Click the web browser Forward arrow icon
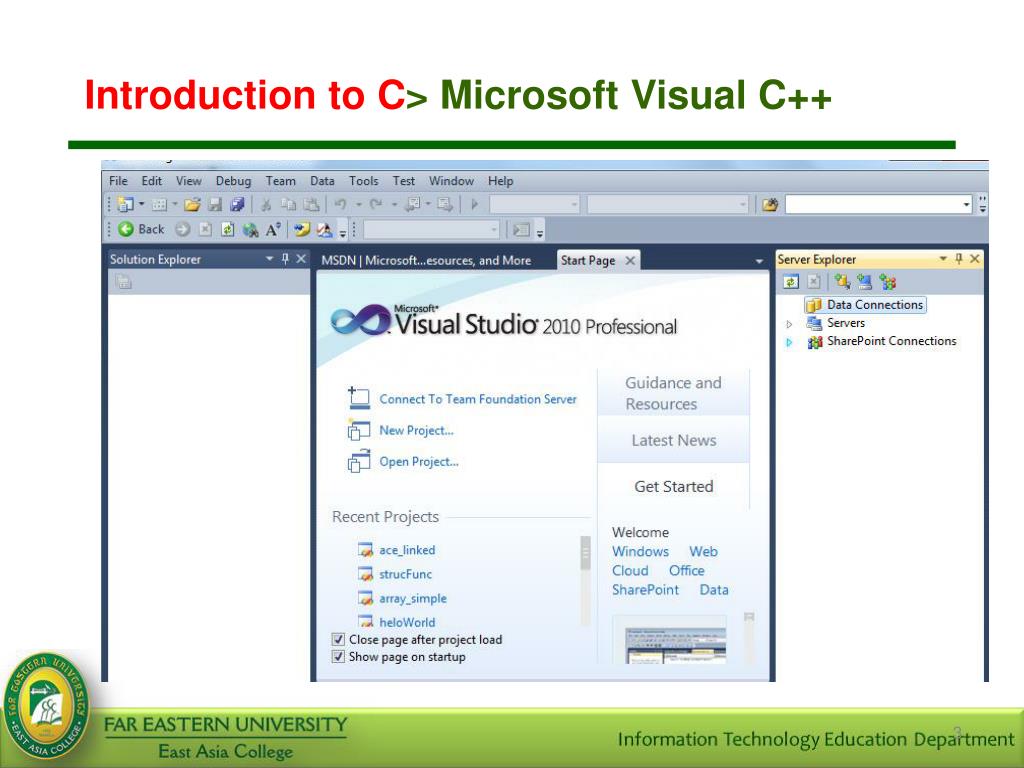Viewport: 1024px width, 768px height. (183, 229)
